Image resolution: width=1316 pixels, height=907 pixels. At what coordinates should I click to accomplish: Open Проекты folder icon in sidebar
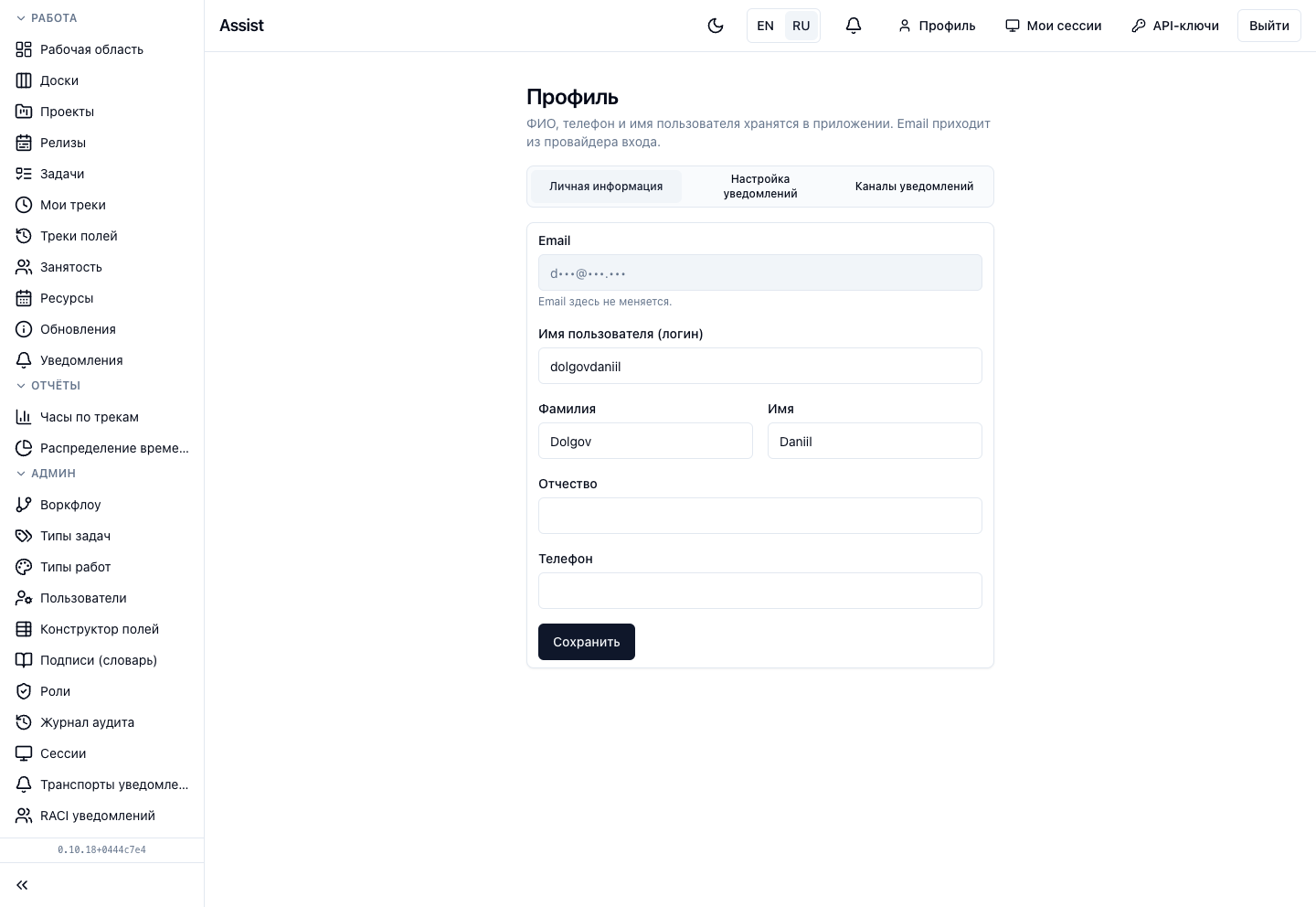pyautogui.click(x=24, y=112)
